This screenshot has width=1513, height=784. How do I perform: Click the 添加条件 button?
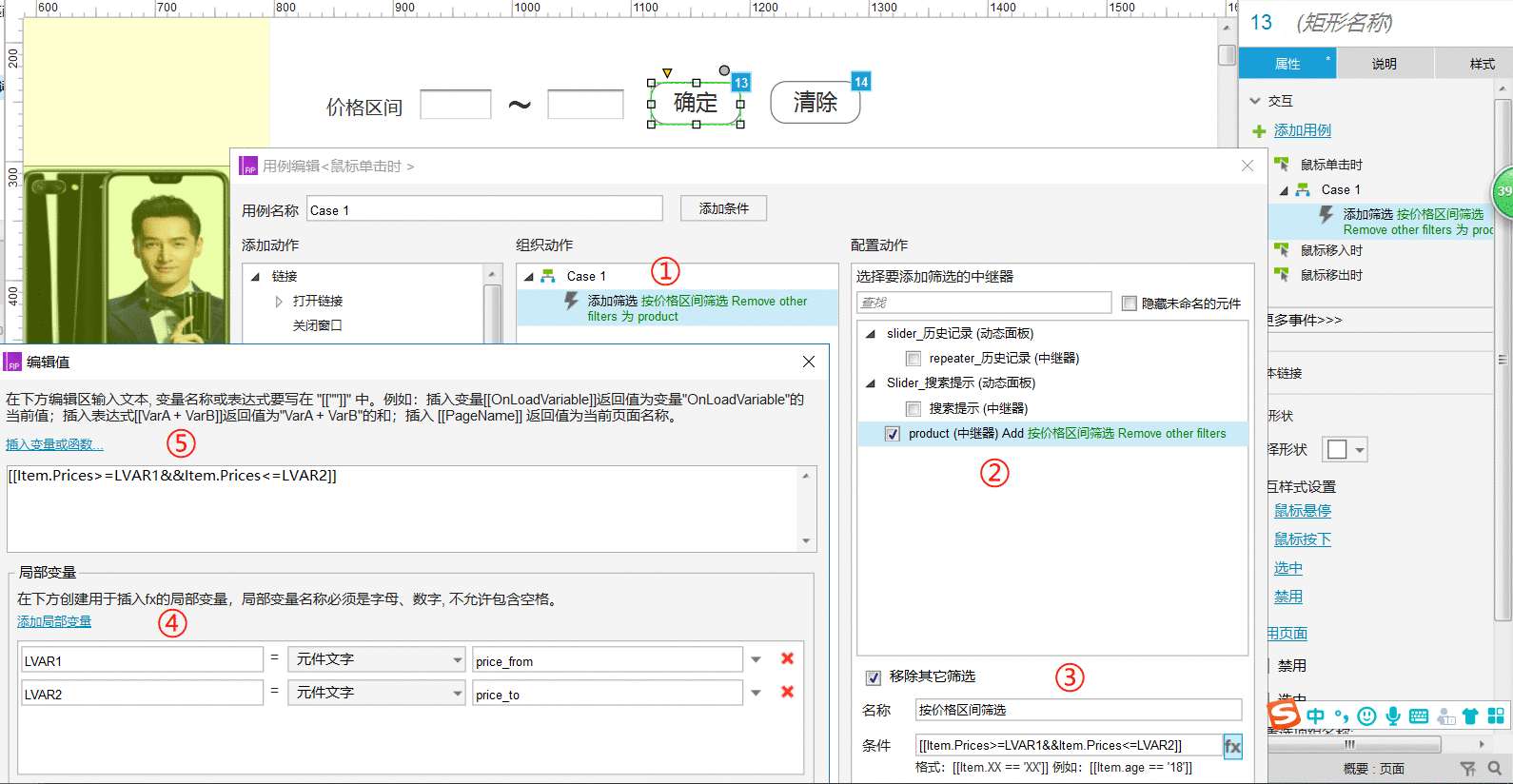[723, 208]
